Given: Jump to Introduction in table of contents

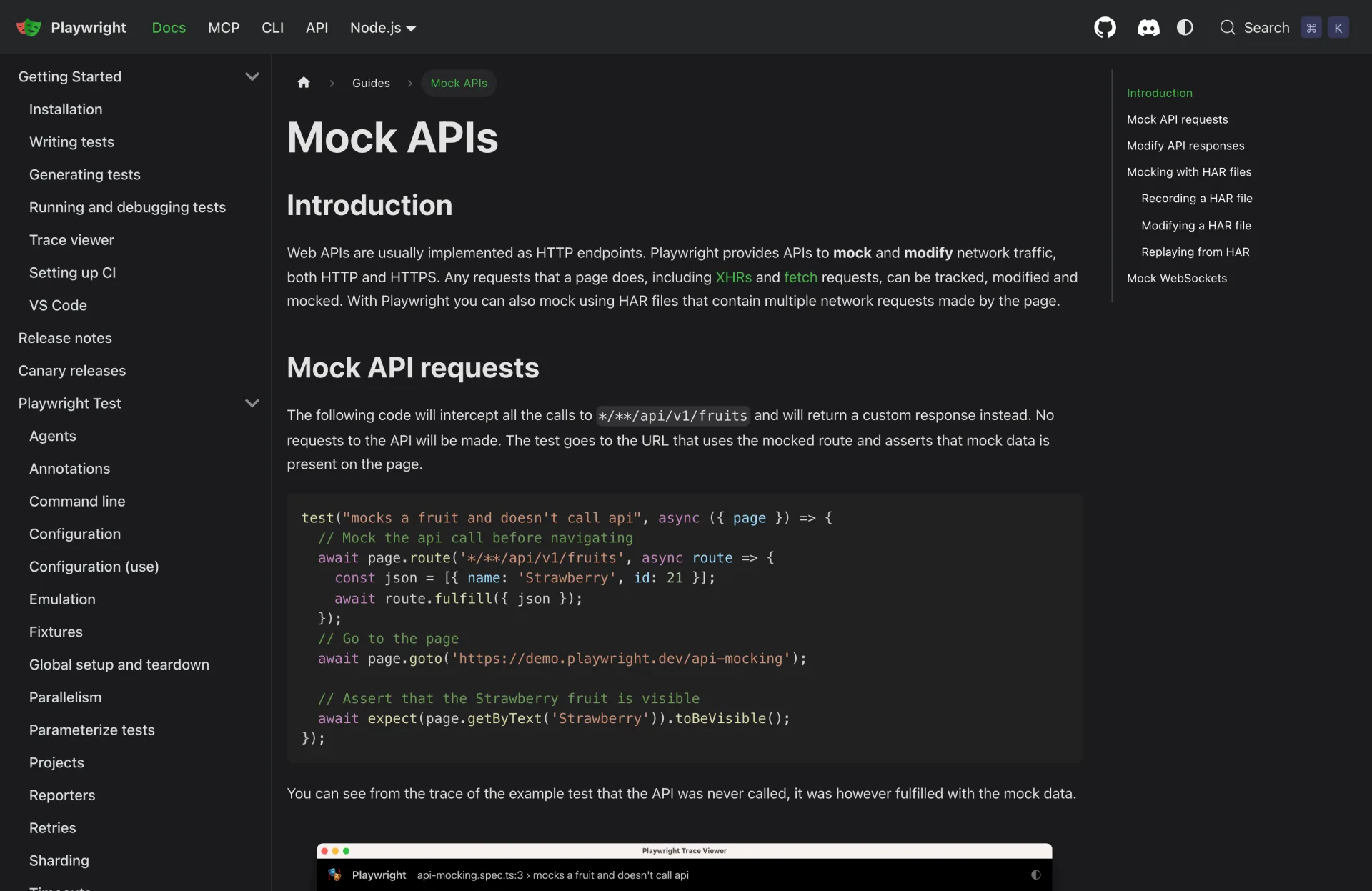Looking at the screenshot, I should click(x=1159, y=93).
